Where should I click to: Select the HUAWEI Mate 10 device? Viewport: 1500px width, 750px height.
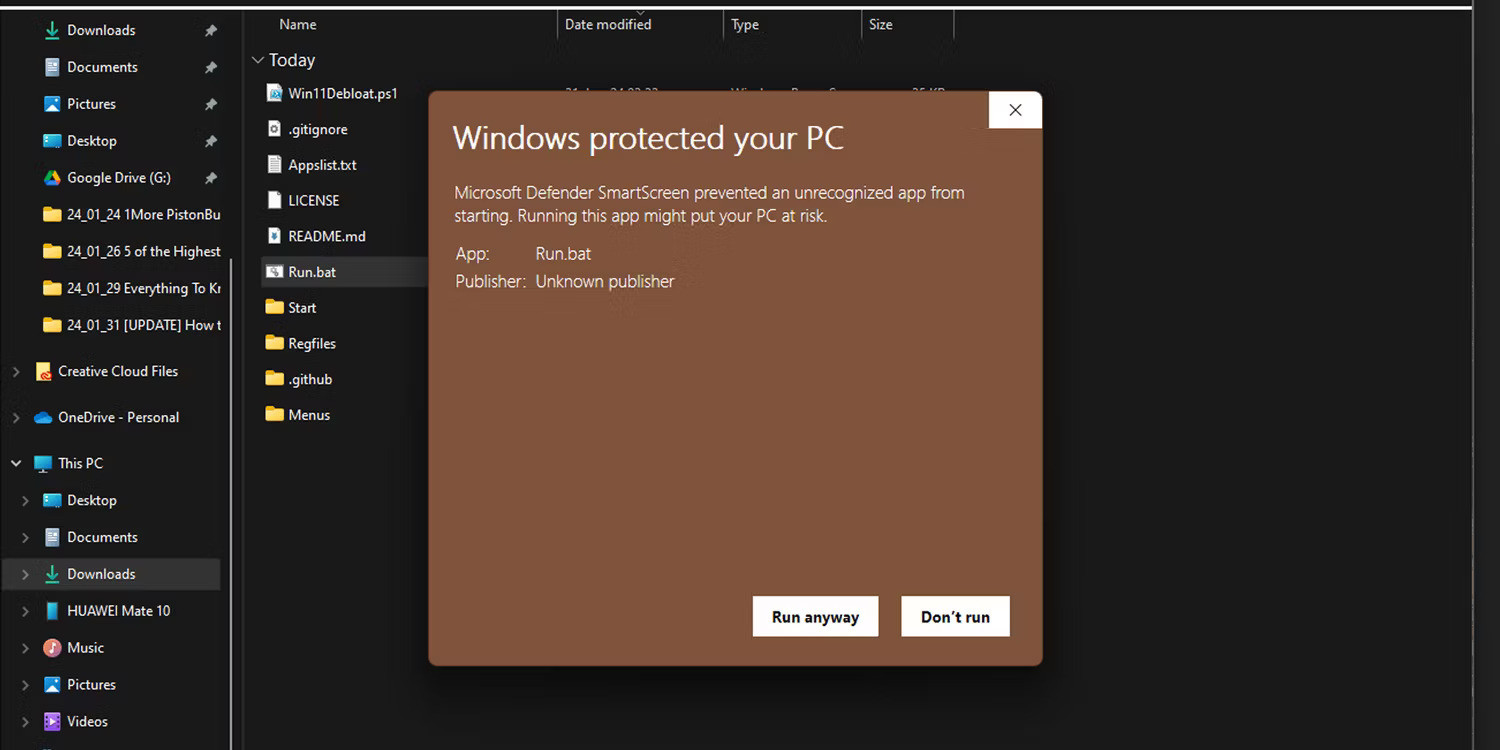click(x=118, y=610)
